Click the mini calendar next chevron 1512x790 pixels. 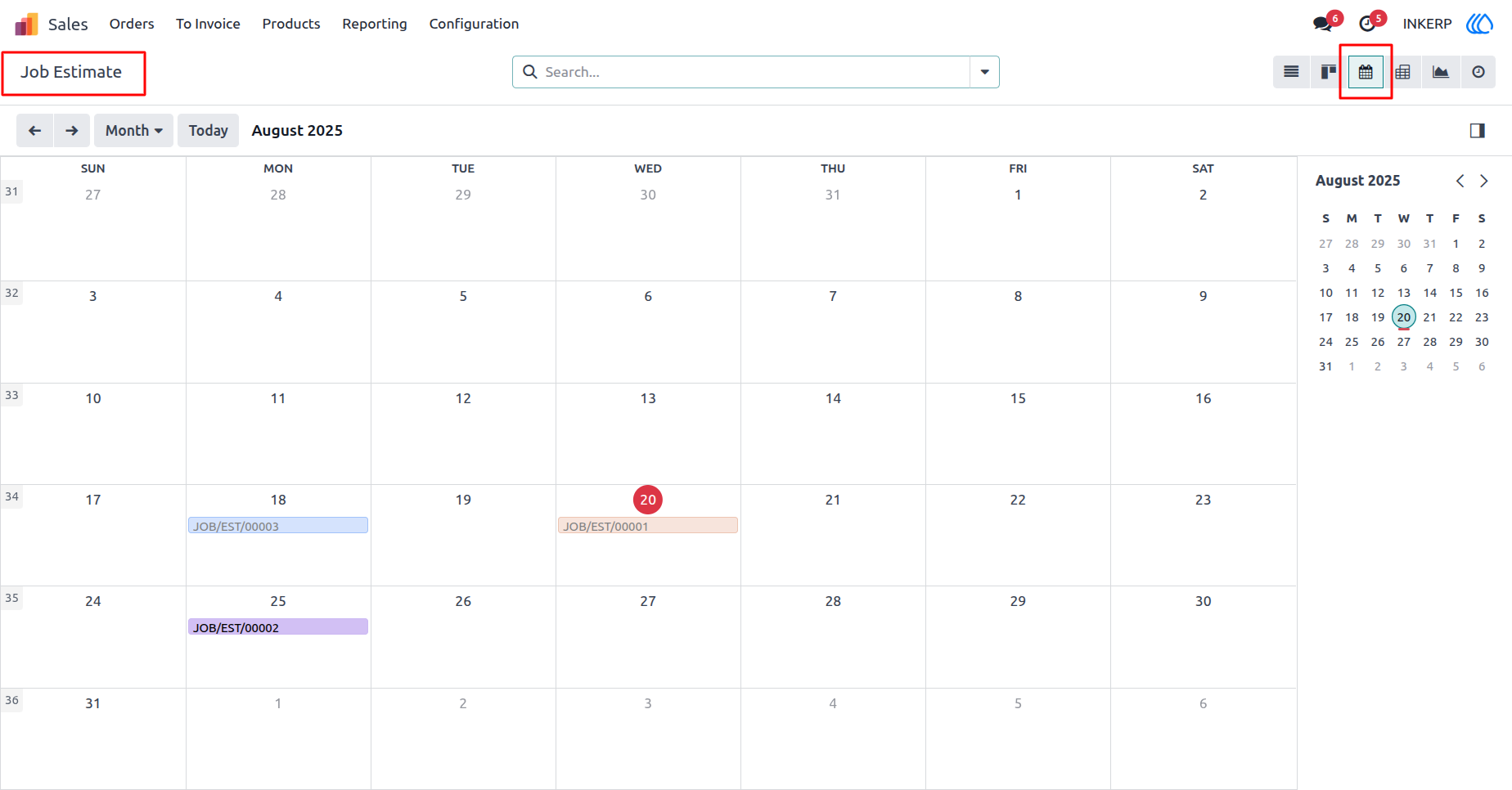coord(1483,181)
